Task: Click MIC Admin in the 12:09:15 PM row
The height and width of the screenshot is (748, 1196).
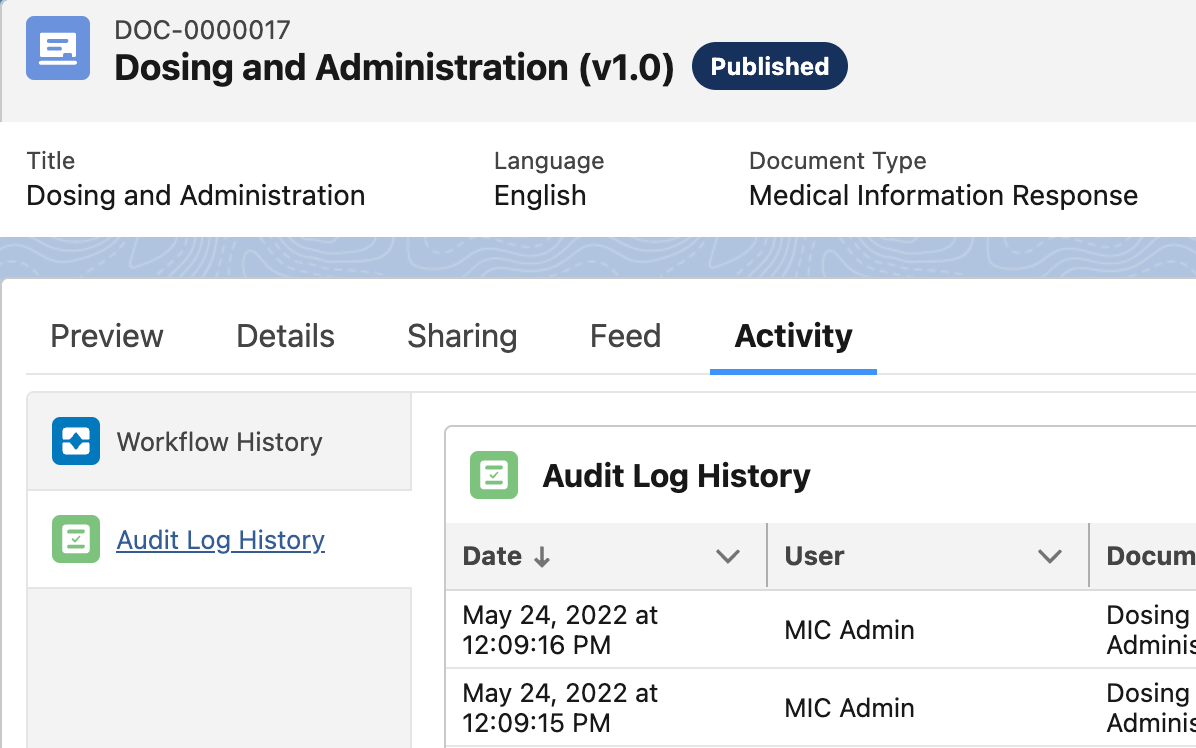Action: (x=849, y=708)
